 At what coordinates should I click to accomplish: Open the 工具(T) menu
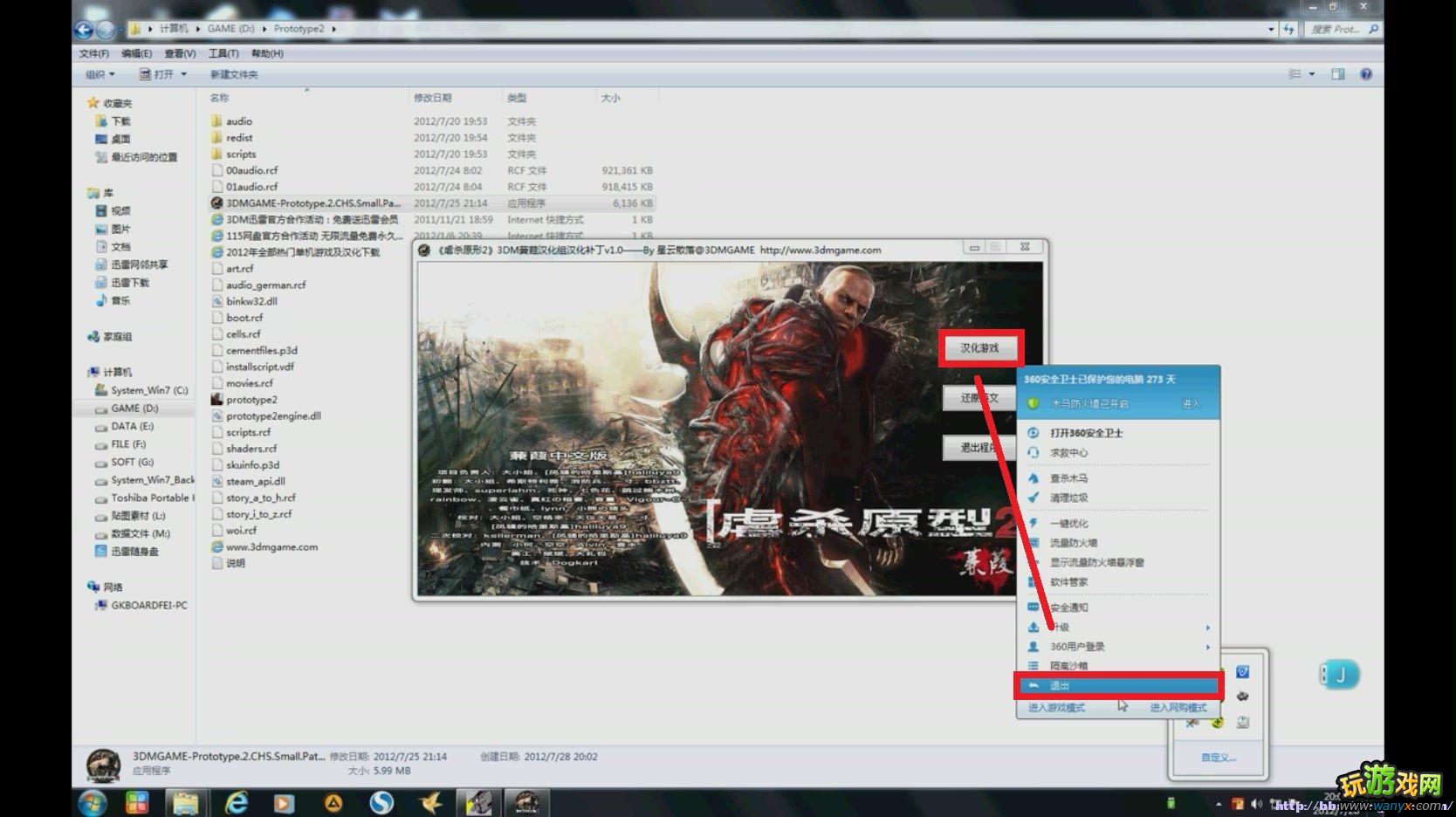click(x=223, y=53)
